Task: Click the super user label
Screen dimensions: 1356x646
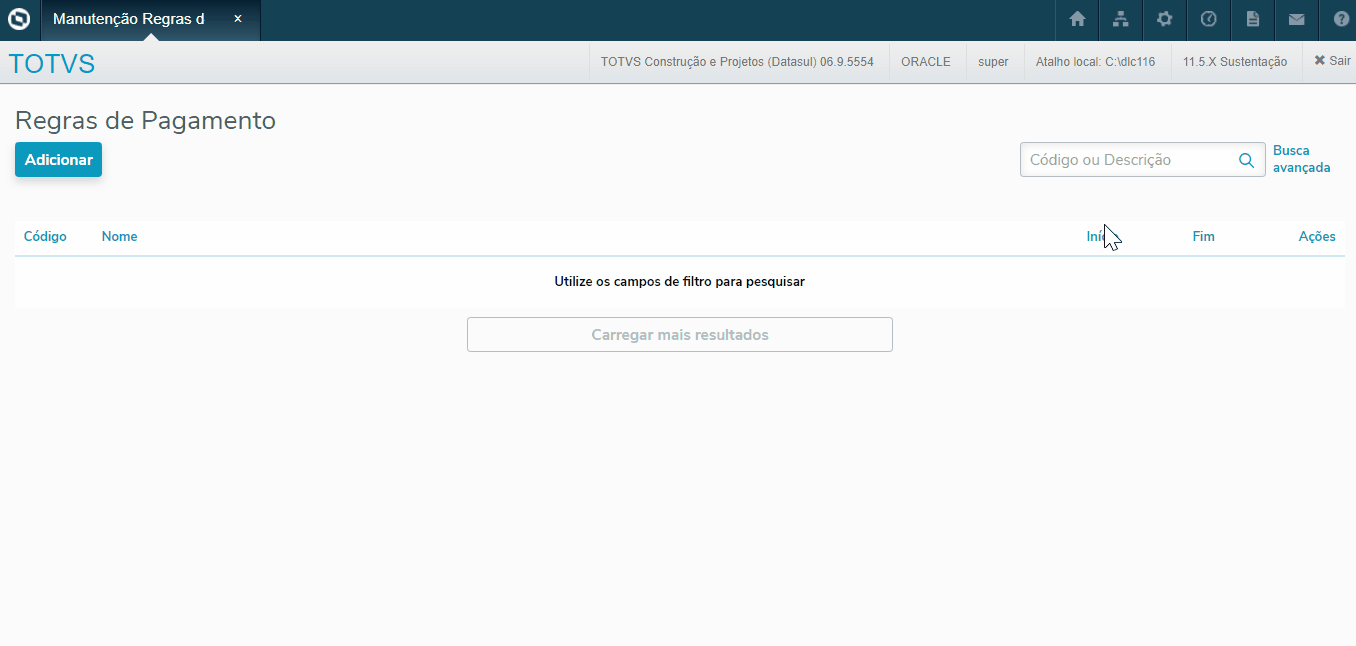Action: coord(993,62)
